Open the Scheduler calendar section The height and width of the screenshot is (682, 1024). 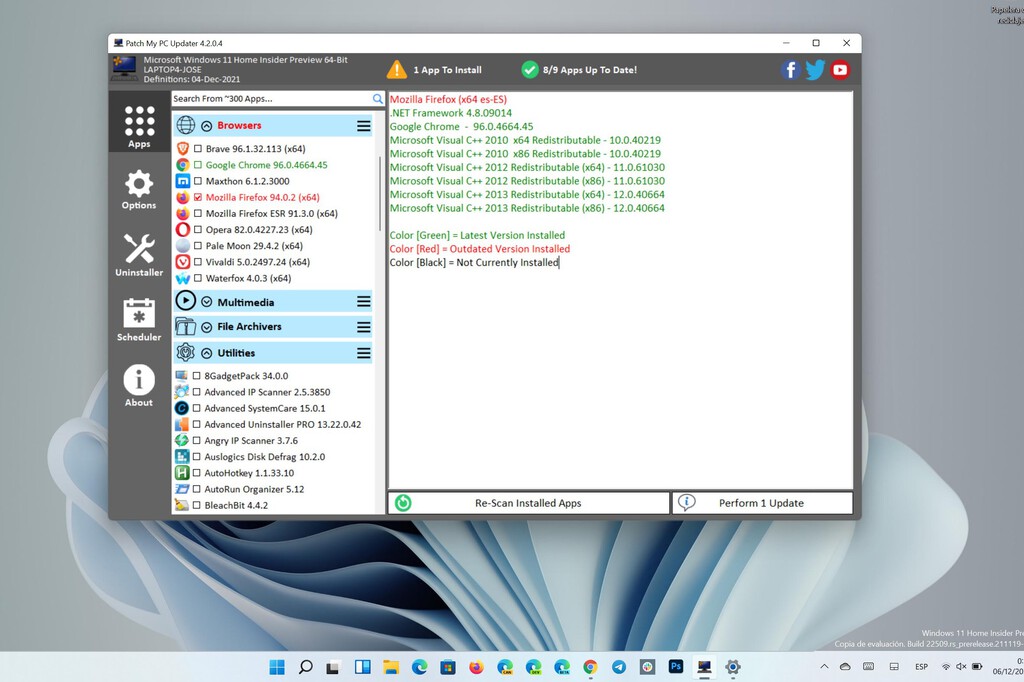click(139, 320)
